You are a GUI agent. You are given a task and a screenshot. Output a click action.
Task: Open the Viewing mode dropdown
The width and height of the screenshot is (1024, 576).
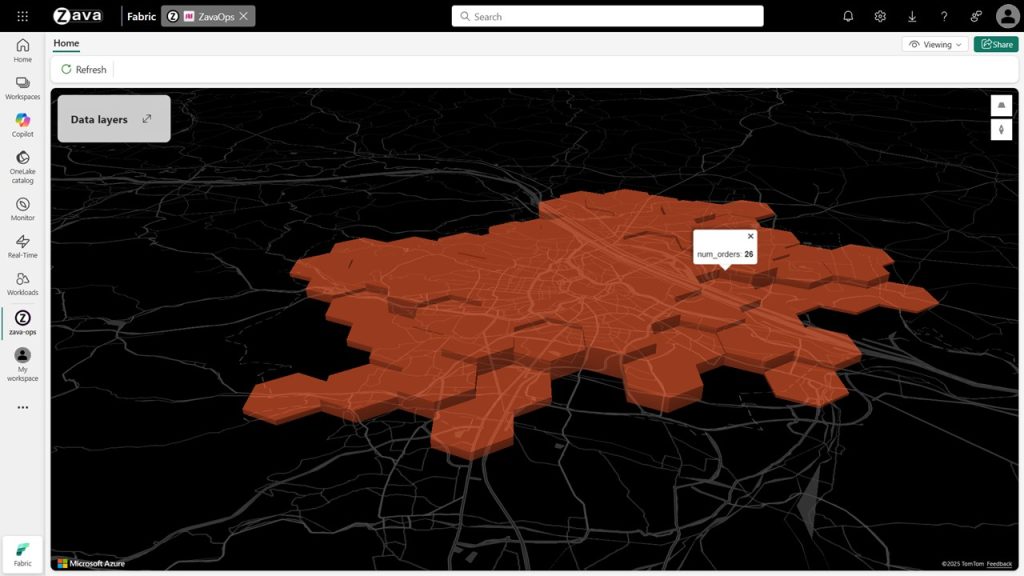[934, 44]
